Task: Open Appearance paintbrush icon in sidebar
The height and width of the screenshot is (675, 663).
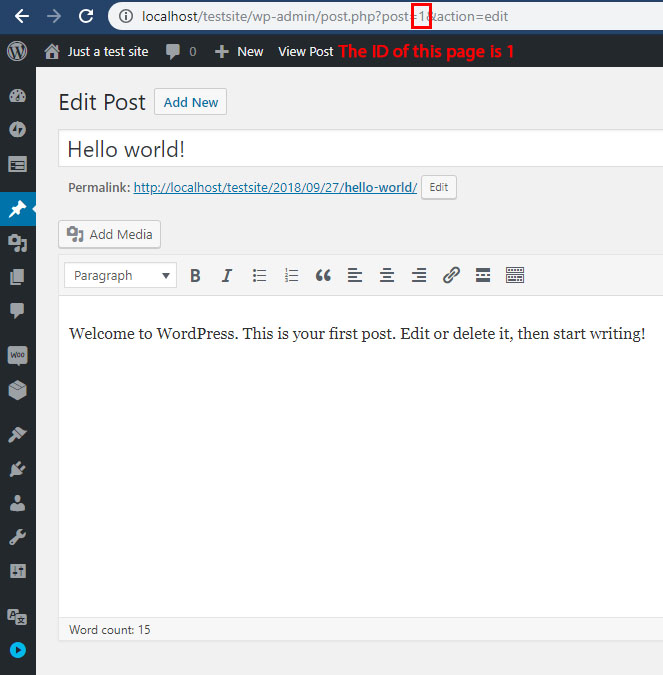Action: click(x=18, y=434)
